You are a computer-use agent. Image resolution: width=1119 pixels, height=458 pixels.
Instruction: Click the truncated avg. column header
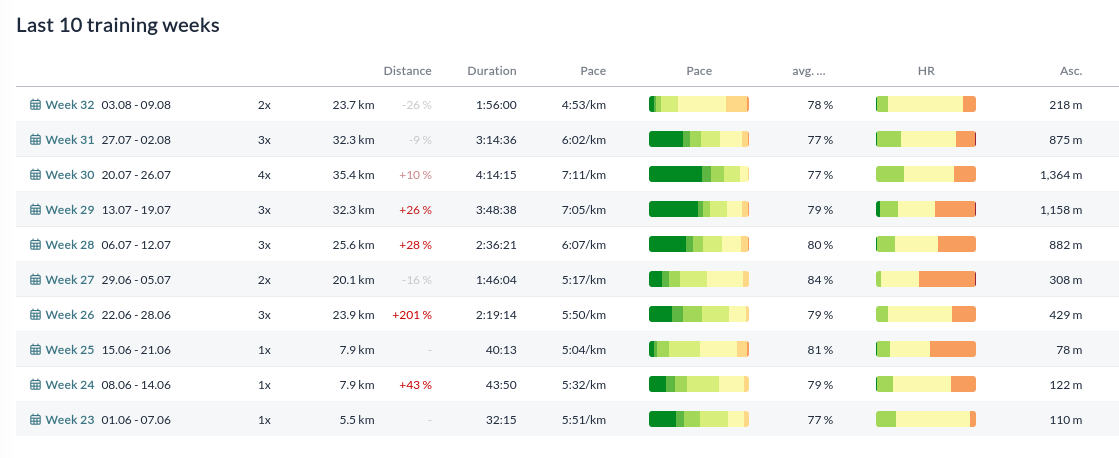coord(809,71)
